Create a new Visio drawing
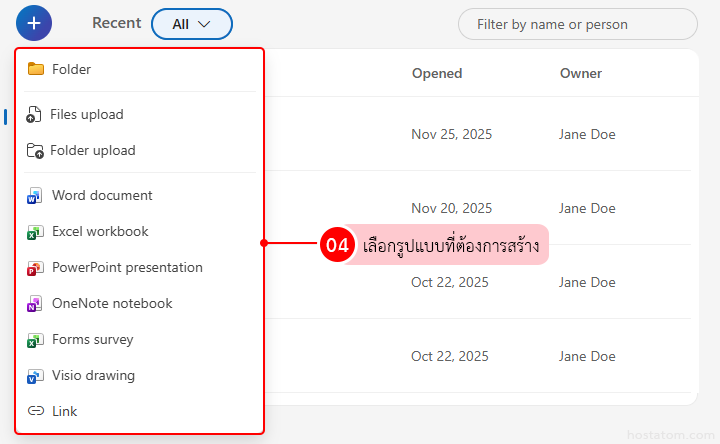This screenshot has width=720, height=444. (140, 376)
